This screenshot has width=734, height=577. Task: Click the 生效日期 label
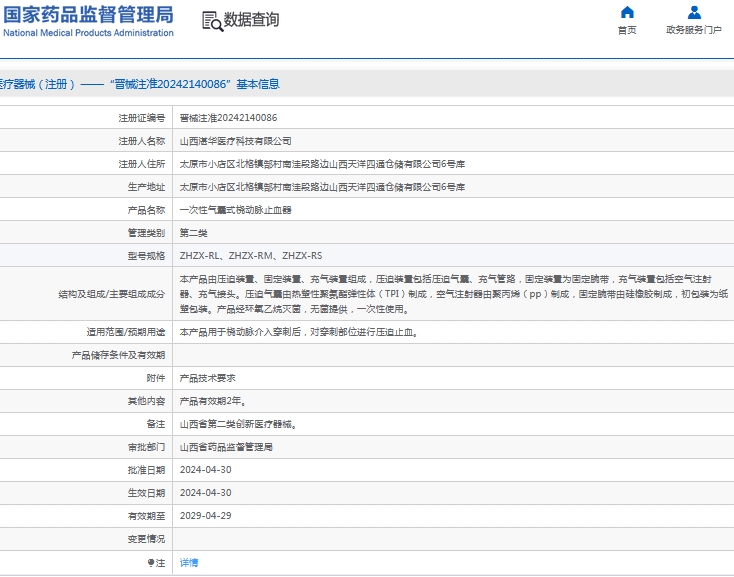[x=147, y=493]
